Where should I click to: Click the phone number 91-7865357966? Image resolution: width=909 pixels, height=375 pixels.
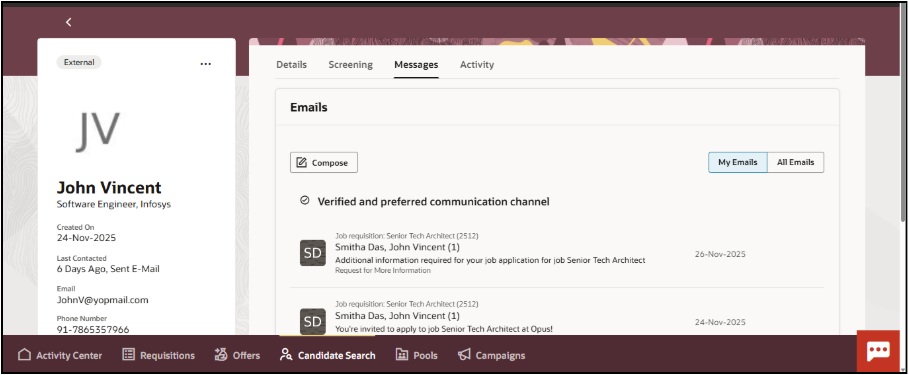tap(93, 330)
